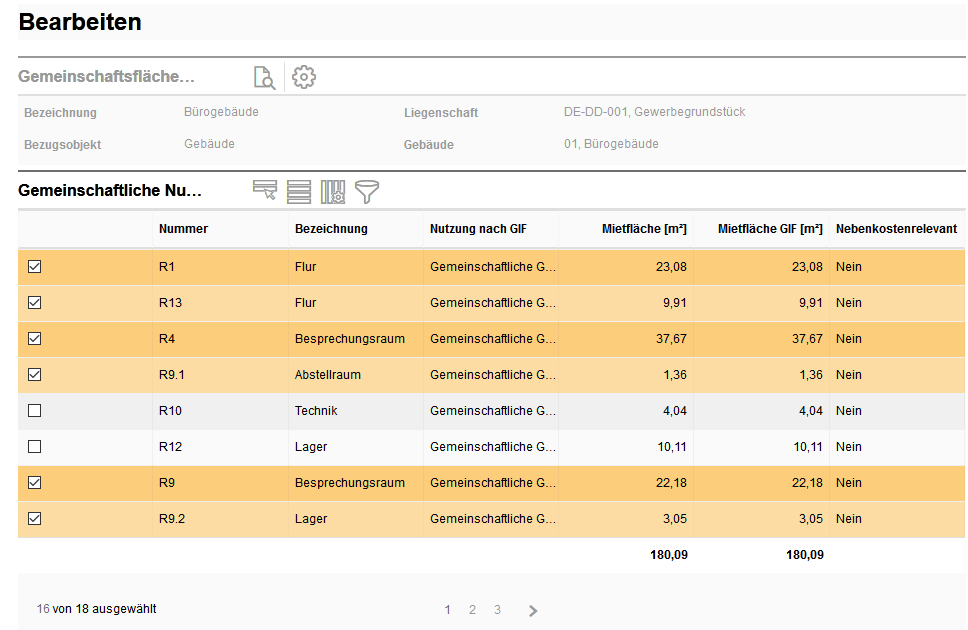Click 'Flur' in row R1
Image resolution: width=968 pixels, height=630 pixels.
pos(306,267)
